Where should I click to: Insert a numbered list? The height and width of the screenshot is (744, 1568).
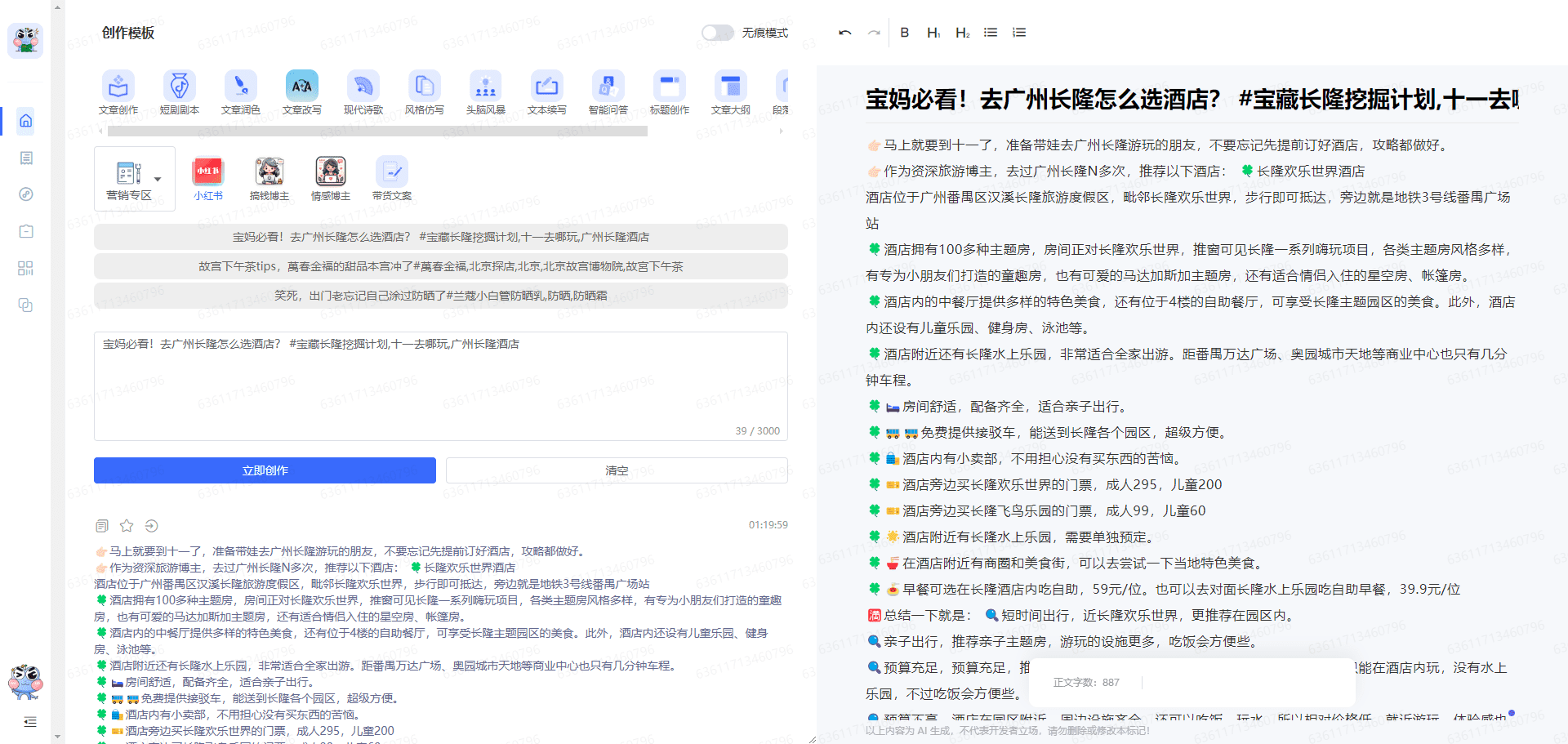pyautogui.click(x=1019, y=33)
